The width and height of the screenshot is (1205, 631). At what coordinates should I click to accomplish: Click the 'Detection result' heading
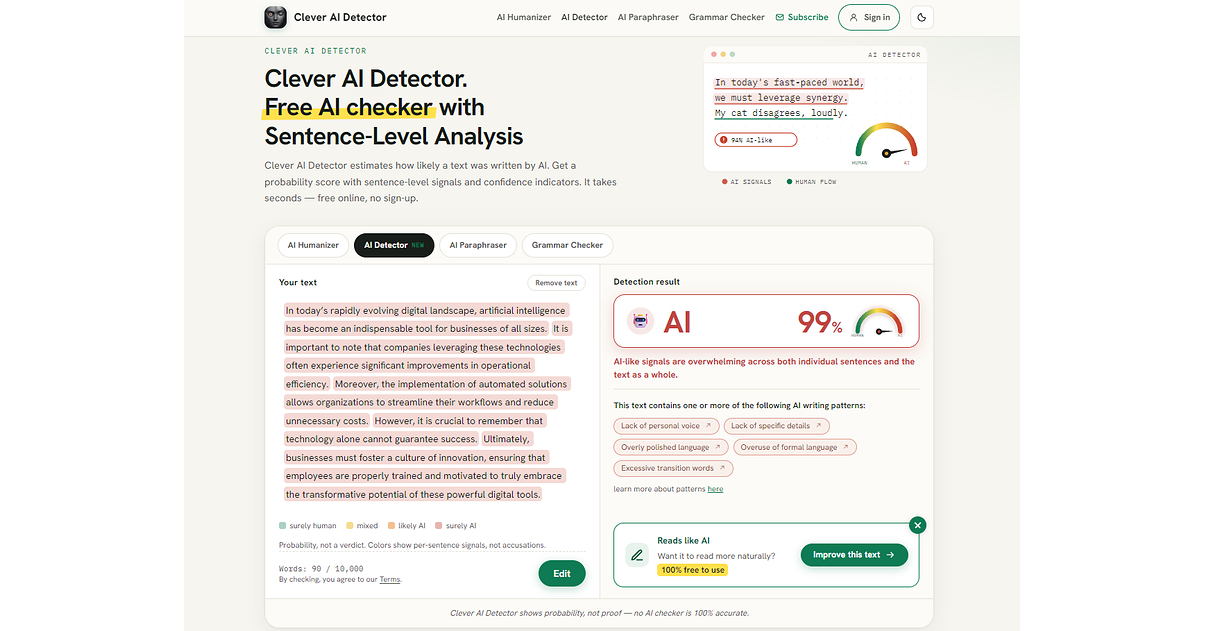coord(647,283)
